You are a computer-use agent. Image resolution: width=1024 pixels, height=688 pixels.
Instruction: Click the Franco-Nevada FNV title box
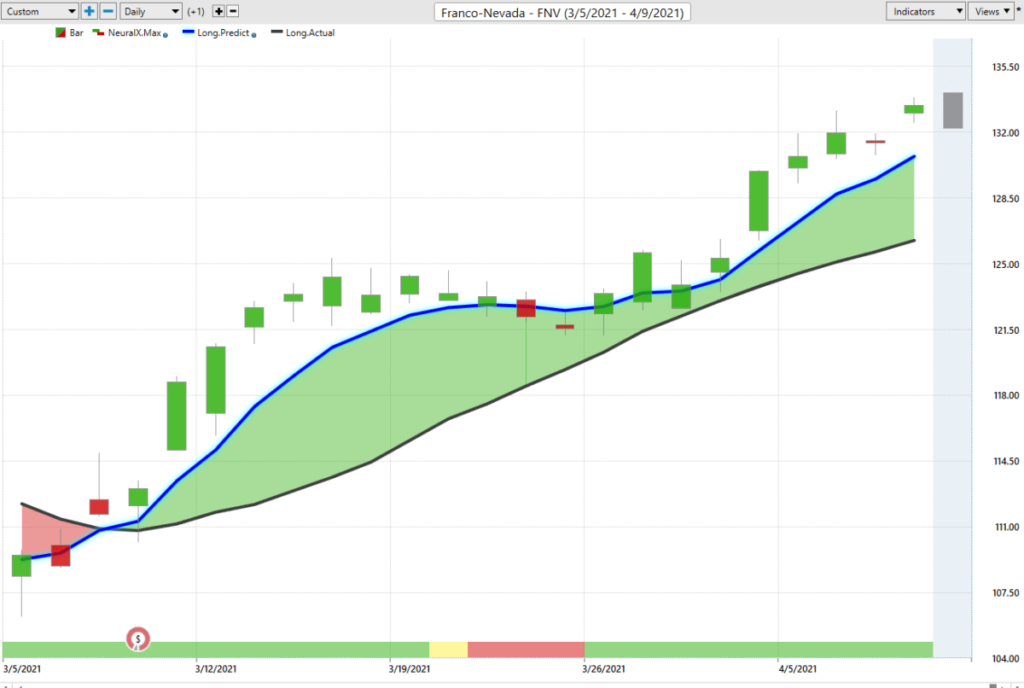pos(562,12)
